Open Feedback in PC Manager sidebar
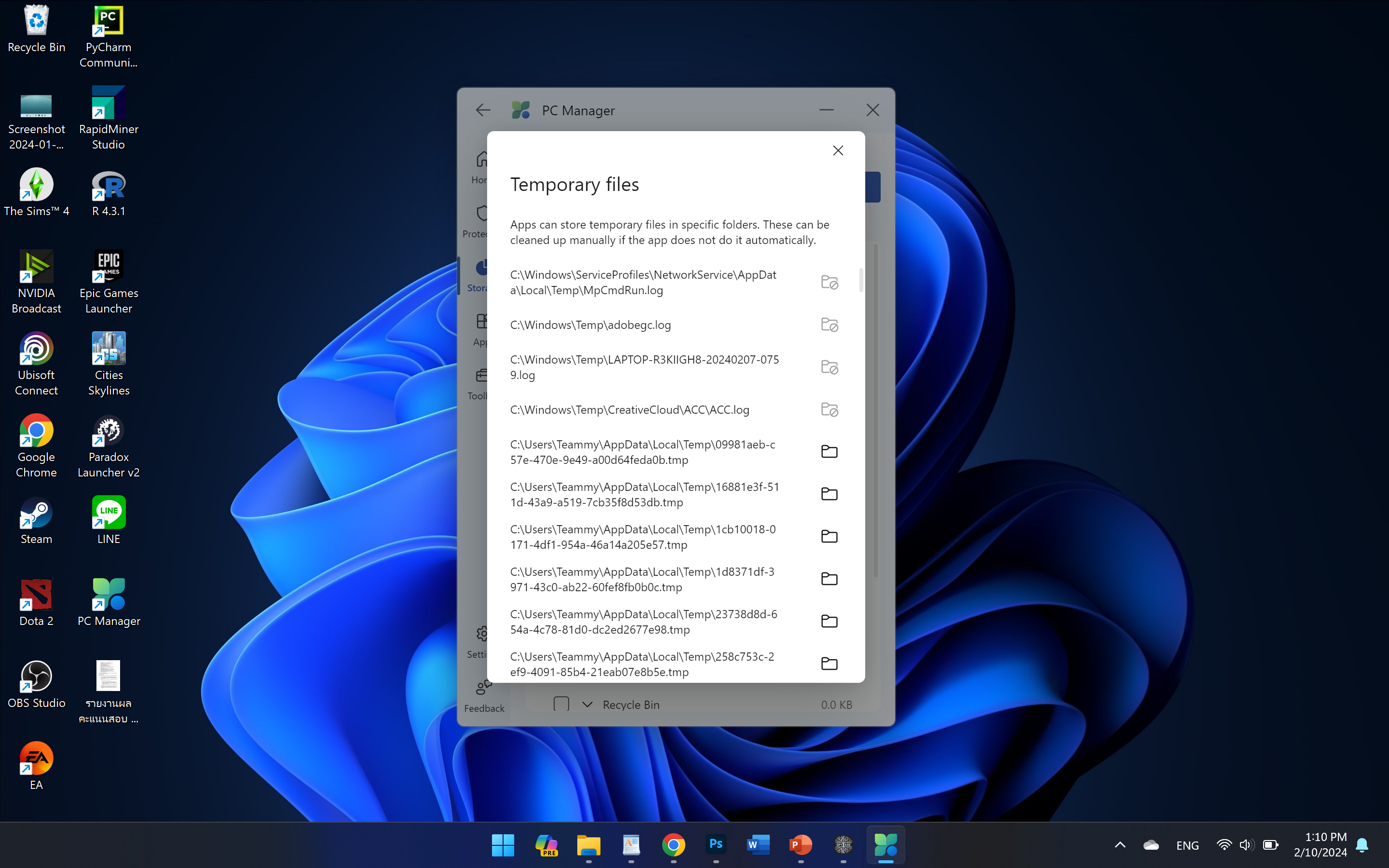This screenshot has height=868, width=1389. point(484,696)
